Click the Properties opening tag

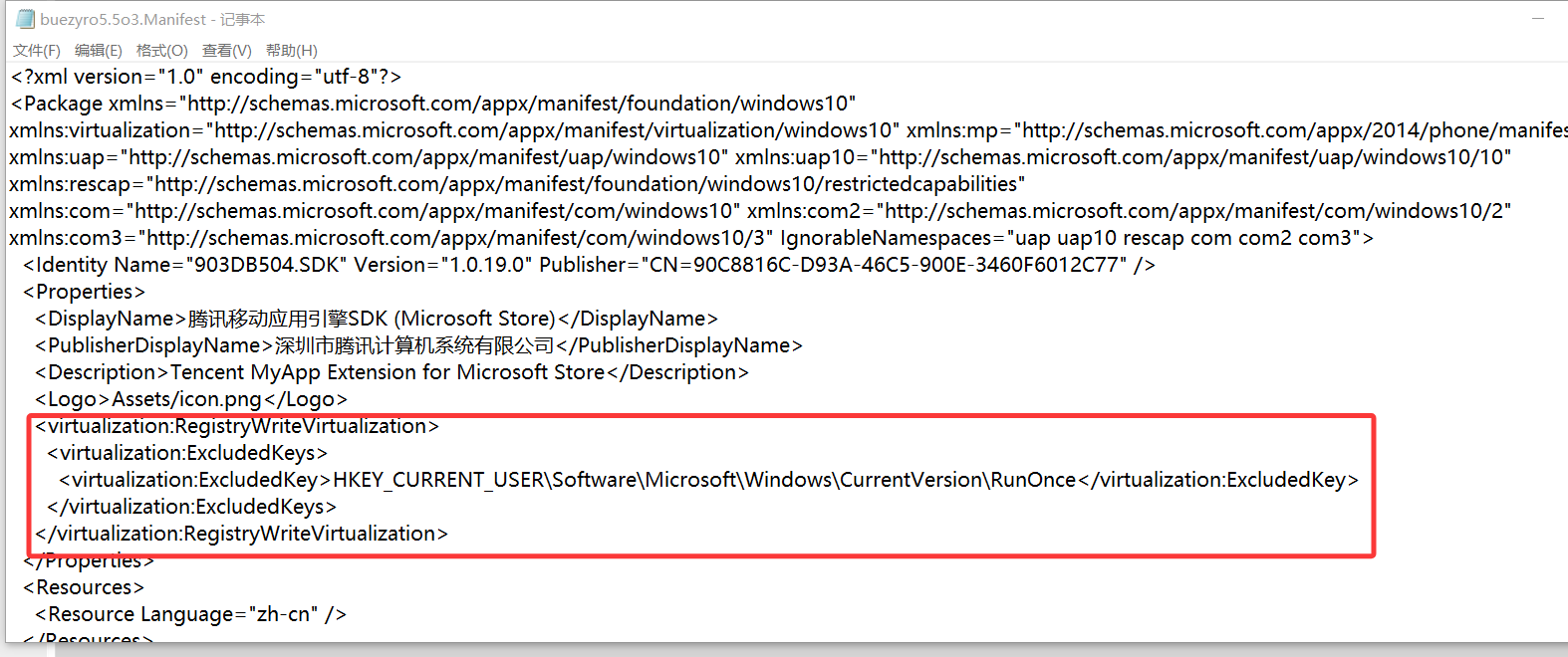click(x=85, y=291)
